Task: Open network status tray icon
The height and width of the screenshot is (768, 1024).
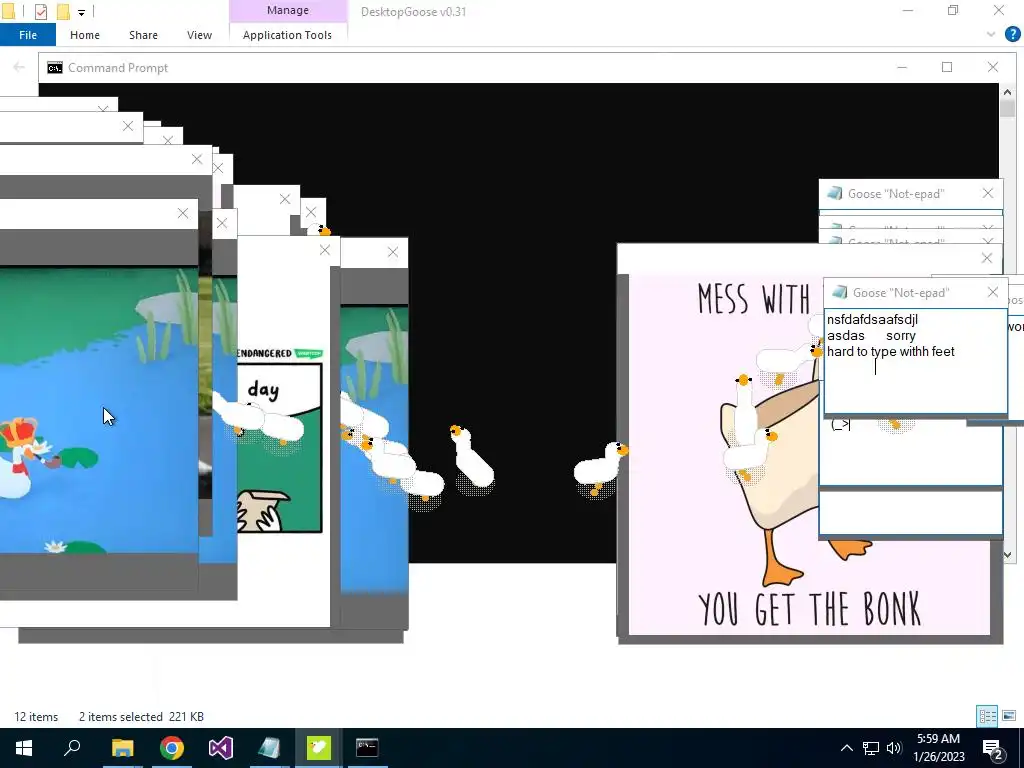Action: point(871,748)
